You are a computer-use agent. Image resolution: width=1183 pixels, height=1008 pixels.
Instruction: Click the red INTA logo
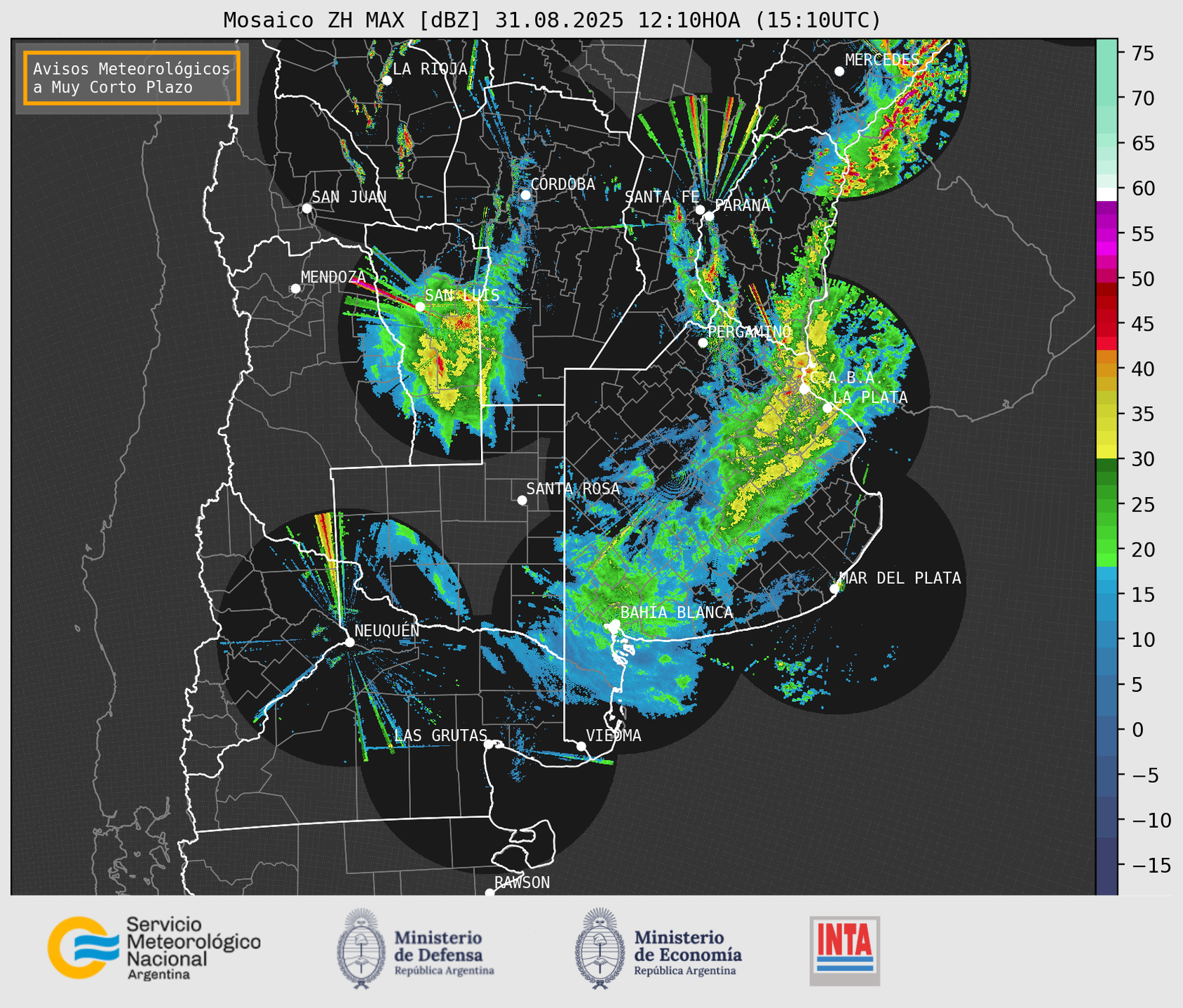point(845,951)
